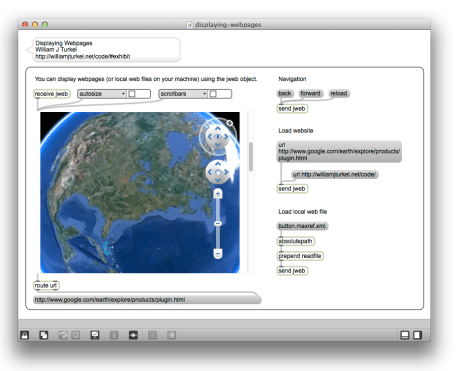460x371 pixels.
Task: Open the inspector 'i' icon
Action: pyautogui.click(x=114, y=335)
